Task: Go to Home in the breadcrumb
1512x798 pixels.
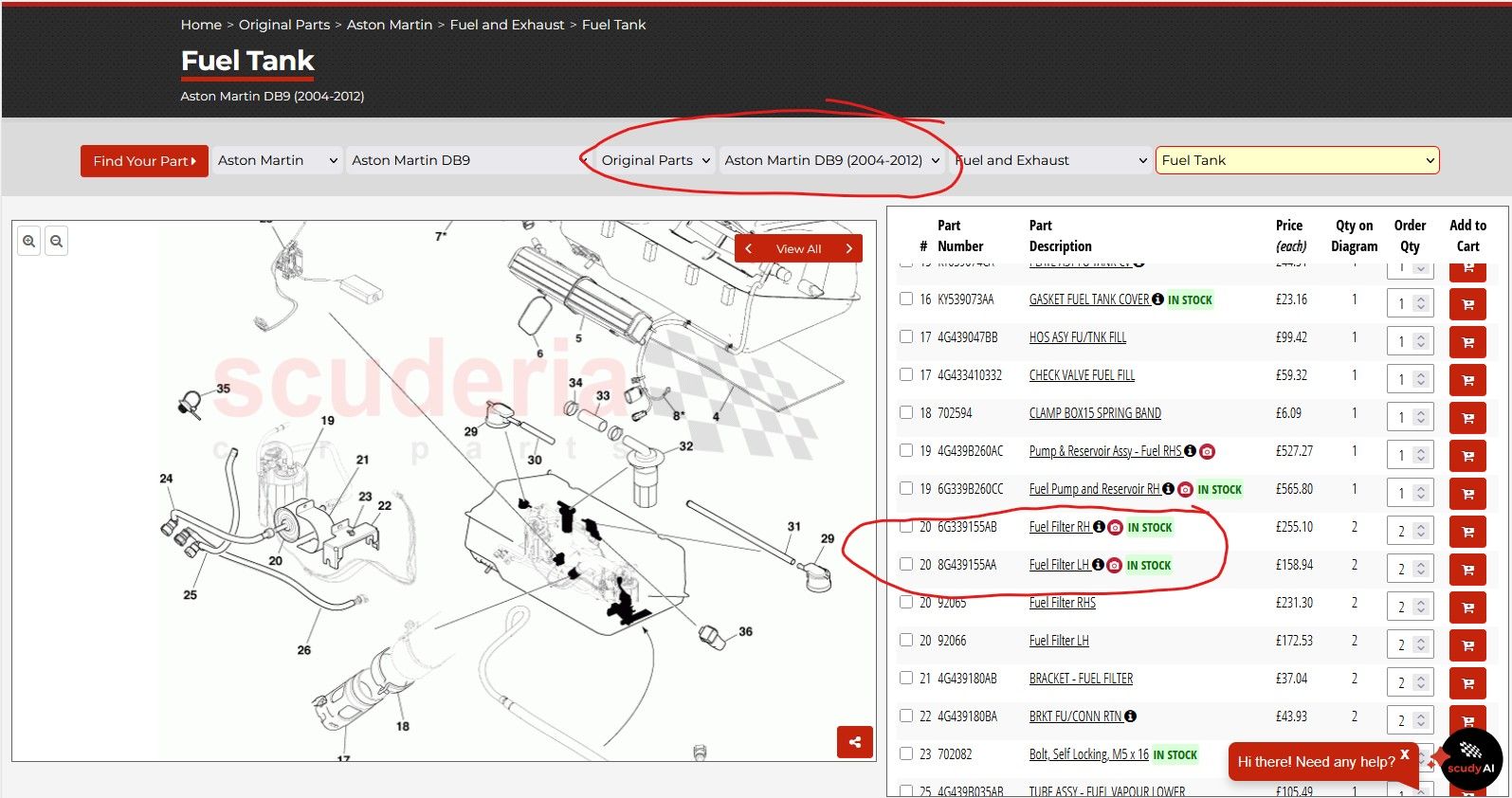Action: tap(201, 25)
